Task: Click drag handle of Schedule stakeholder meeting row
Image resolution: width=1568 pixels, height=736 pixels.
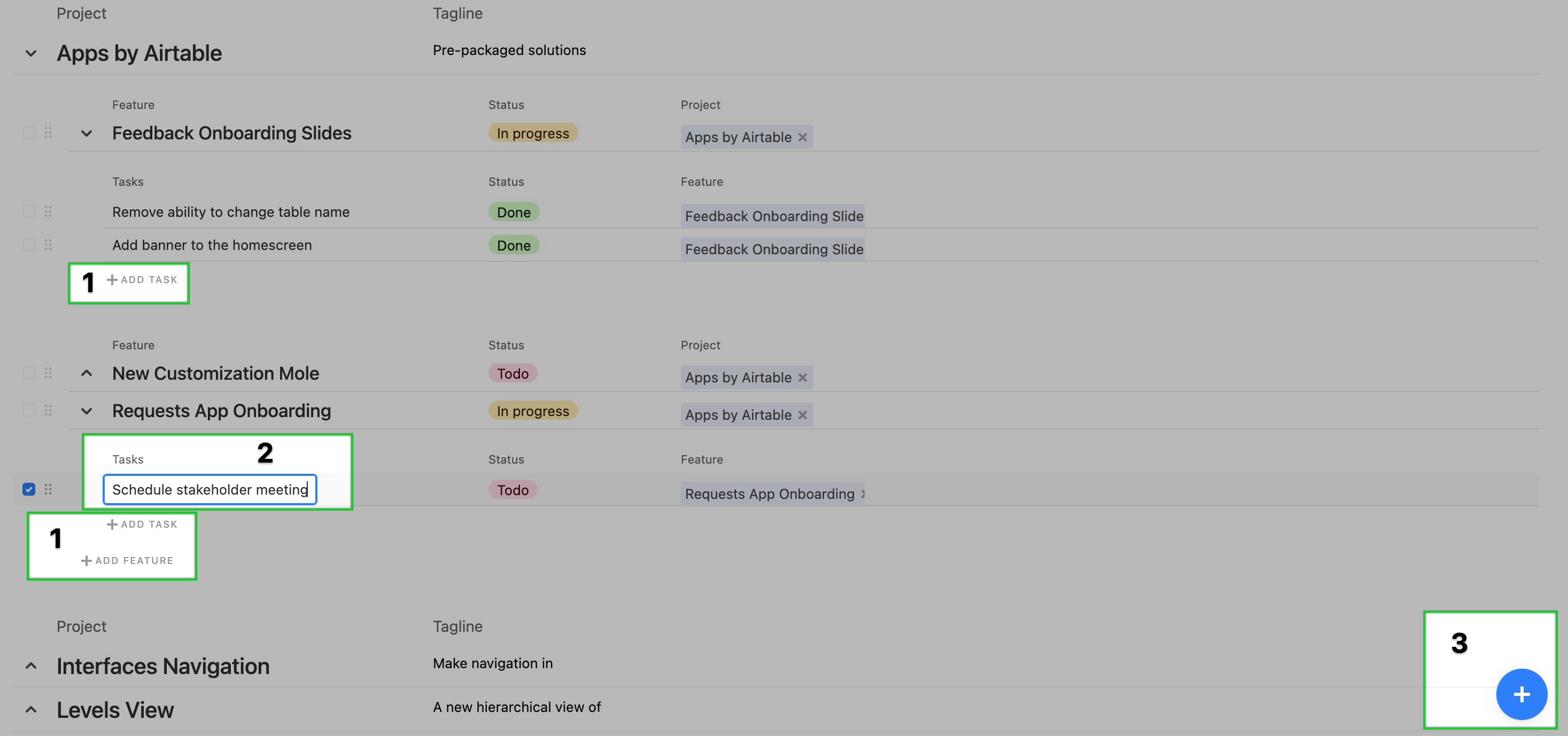Action: [x=48, y=489]
